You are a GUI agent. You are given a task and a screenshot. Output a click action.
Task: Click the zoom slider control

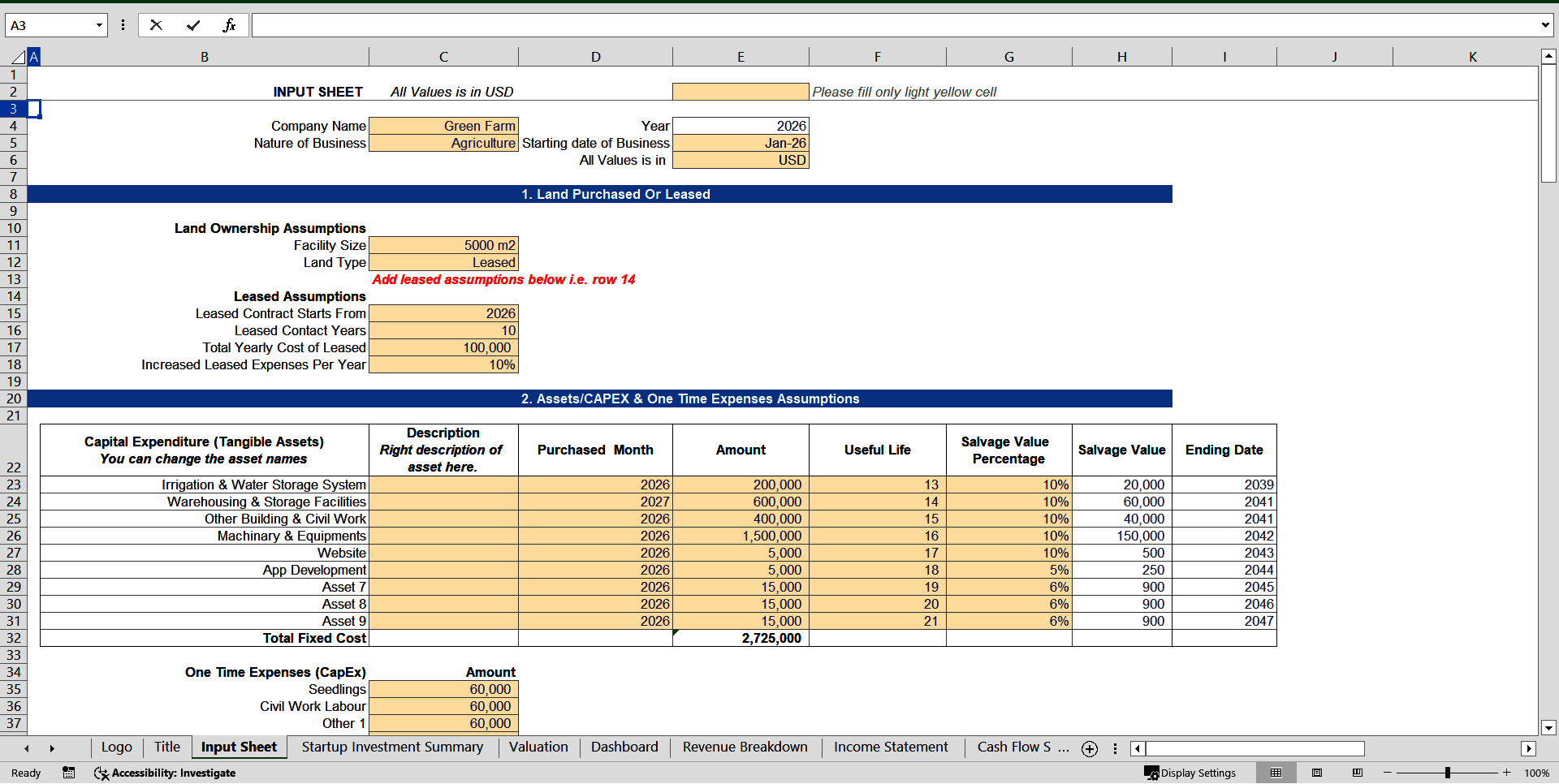point(1448,773)
